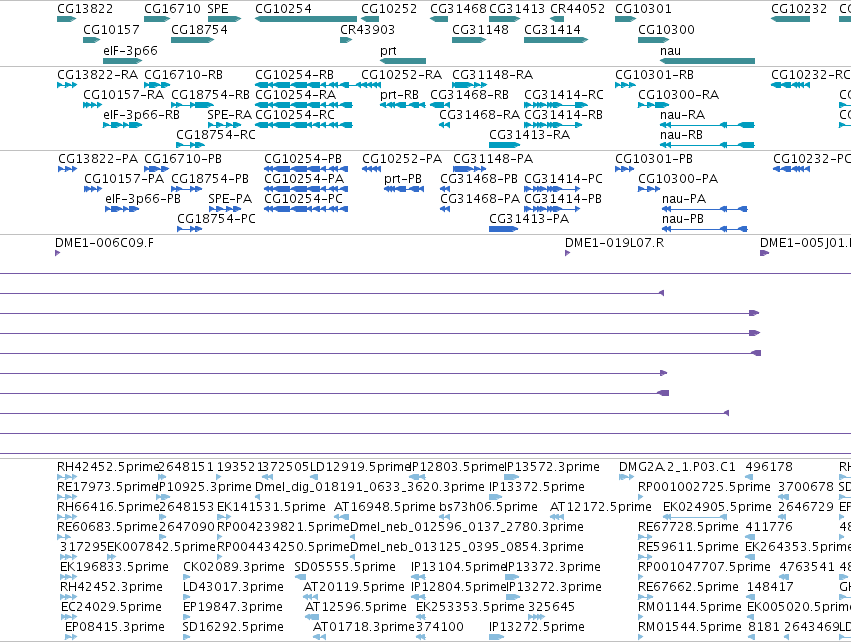The height and width of the screenshot is (642, 851).
Task: Select EST LD12919.5prime
Action: pyautogui.click(x=313, y=477)
